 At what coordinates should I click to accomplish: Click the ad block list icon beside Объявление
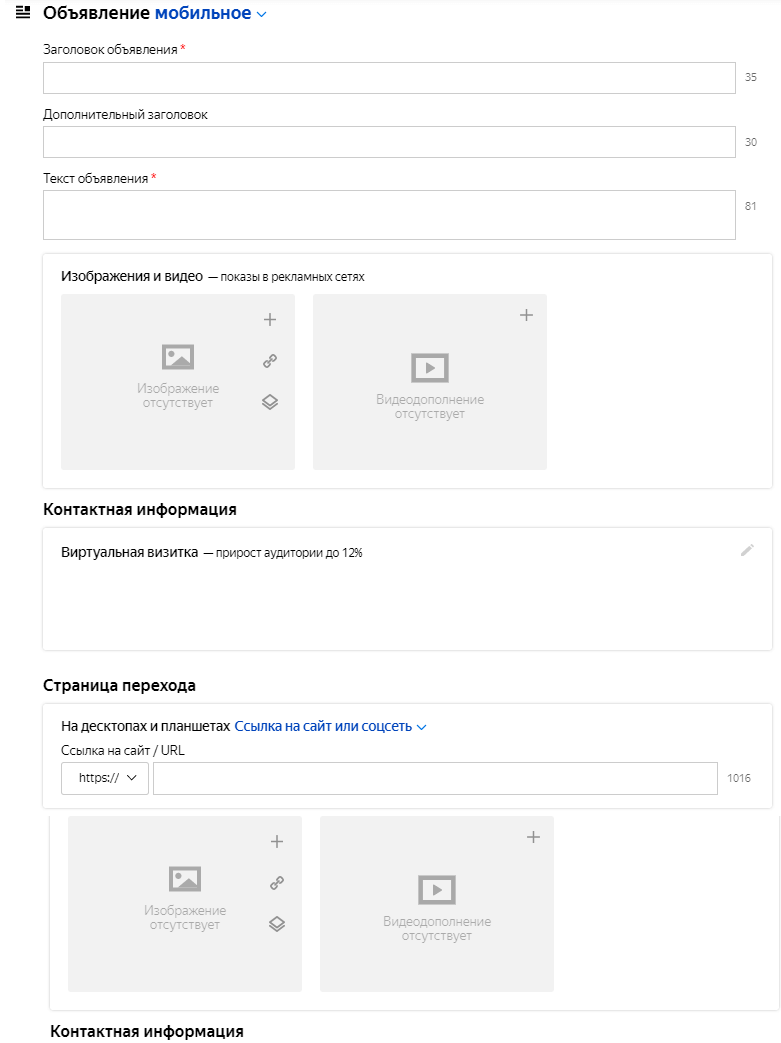click(x=23, y=12)
